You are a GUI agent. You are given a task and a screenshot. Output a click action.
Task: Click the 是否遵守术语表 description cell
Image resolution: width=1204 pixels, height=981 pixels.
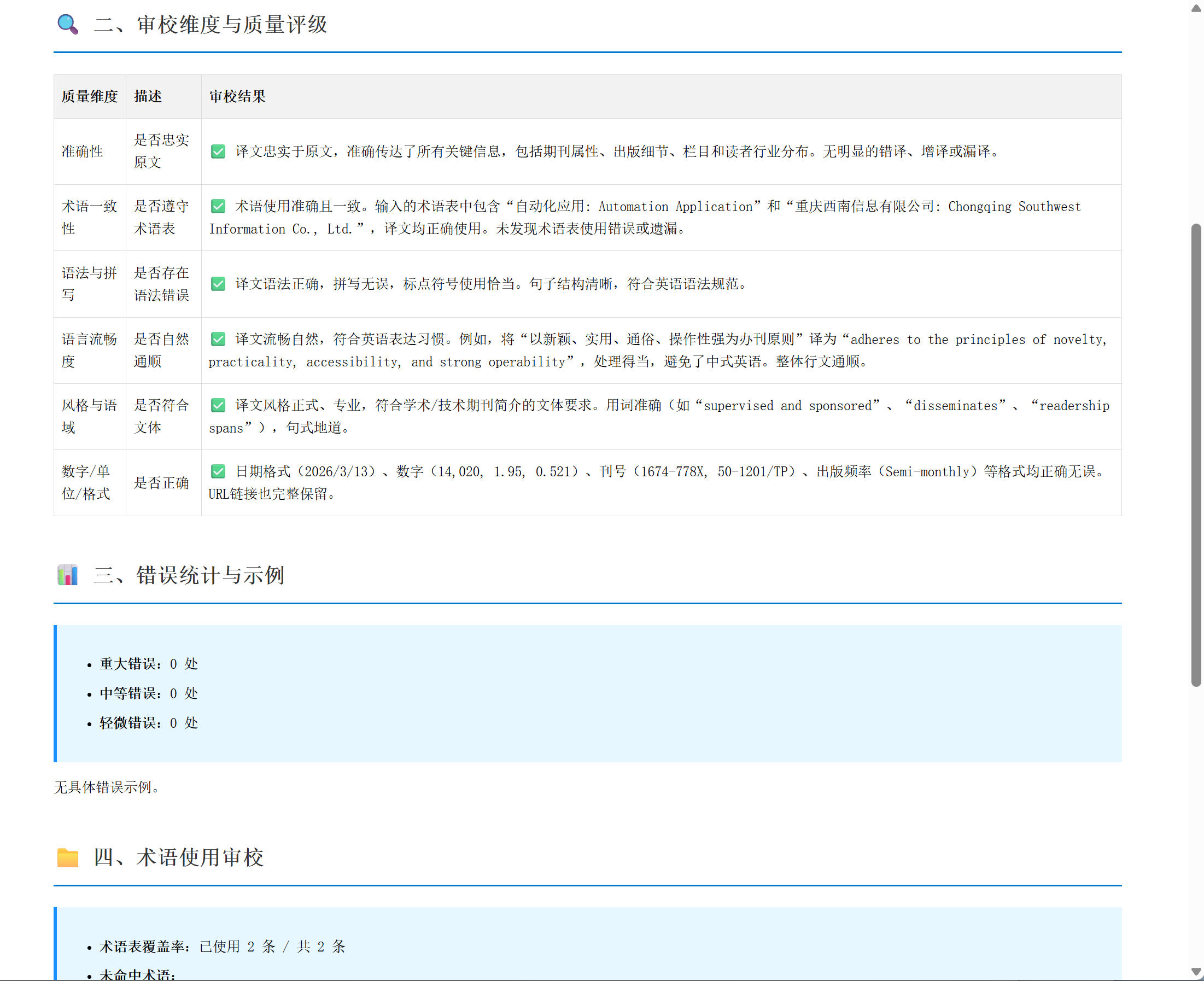[164, 218]
